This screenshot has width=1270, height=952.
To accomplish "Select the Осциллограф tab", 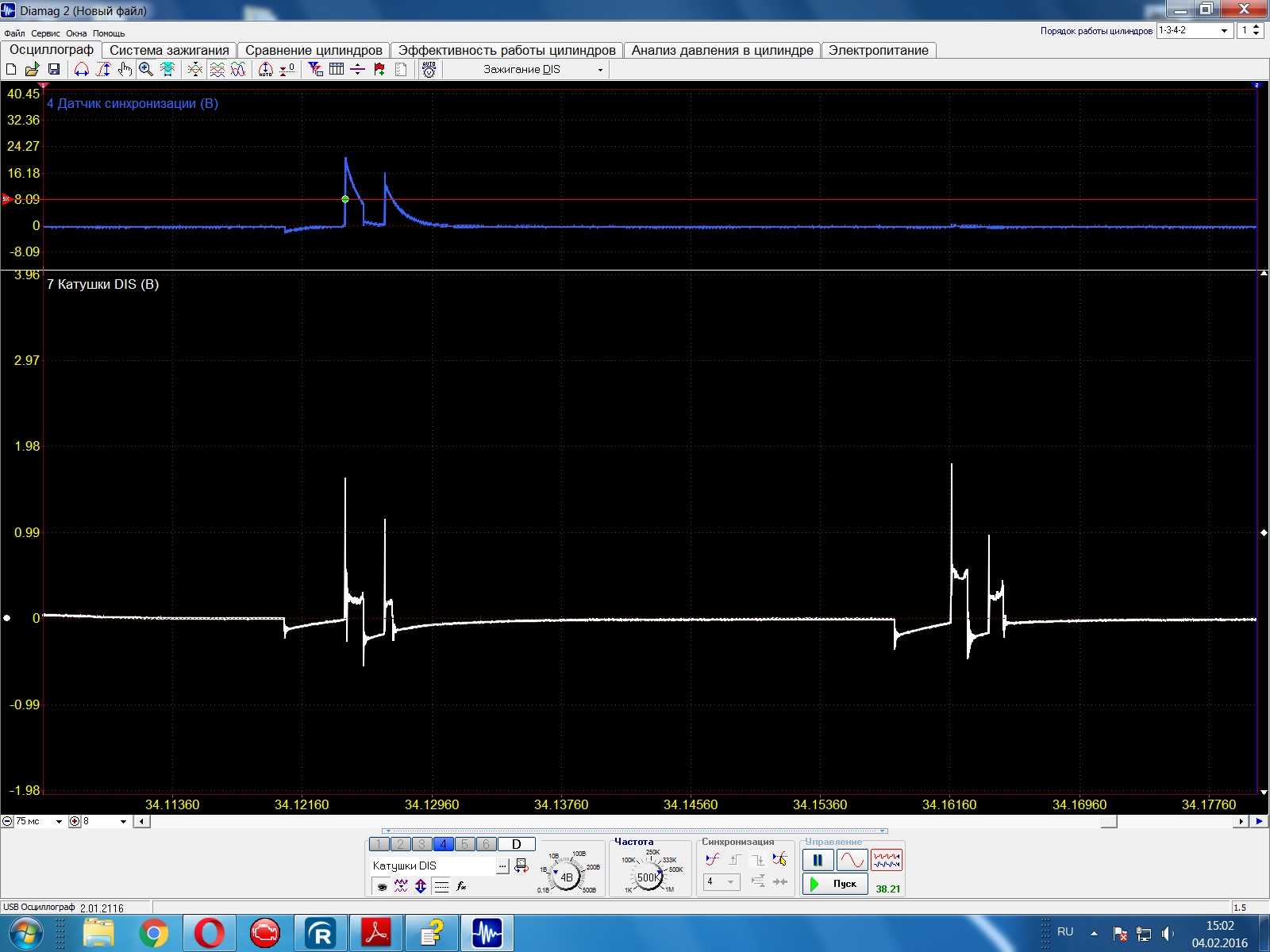I will coord(51,49).
